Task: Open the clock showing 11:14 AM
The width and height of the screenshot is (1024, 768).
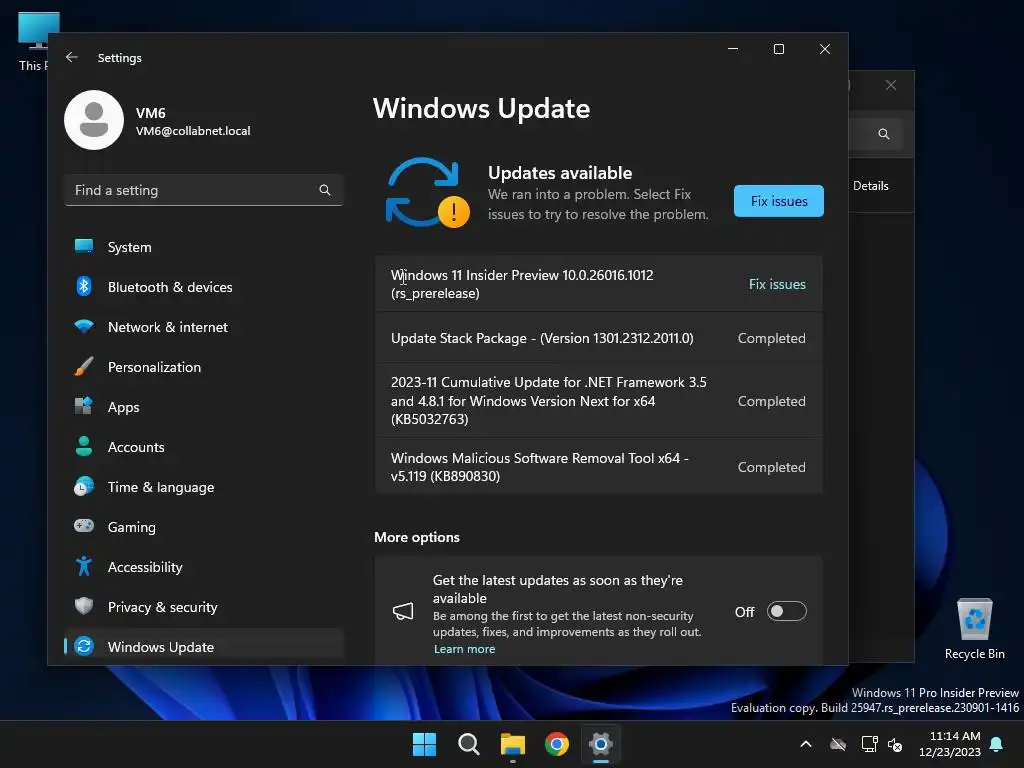Action: pyautogui.click(x=950, y=744)
